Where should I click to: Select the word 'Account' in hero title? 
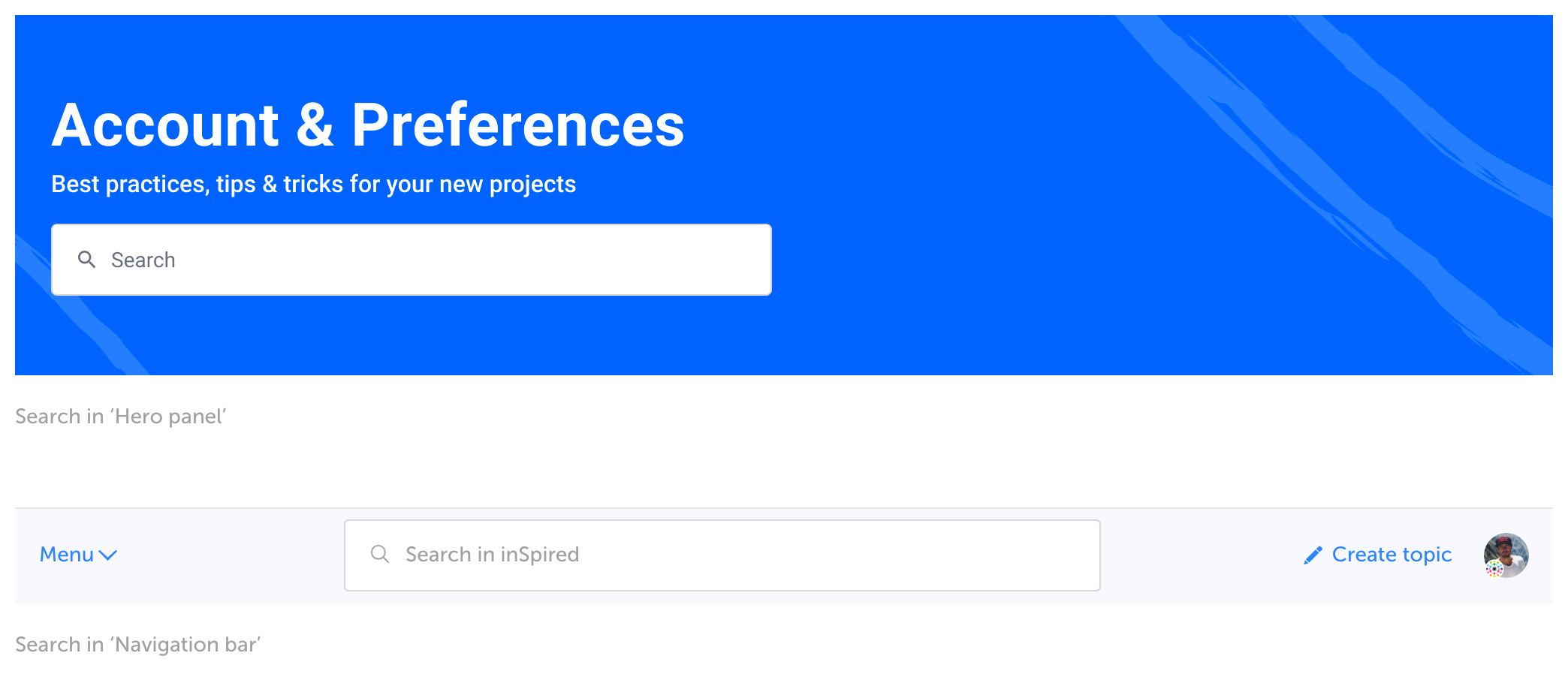165,125
